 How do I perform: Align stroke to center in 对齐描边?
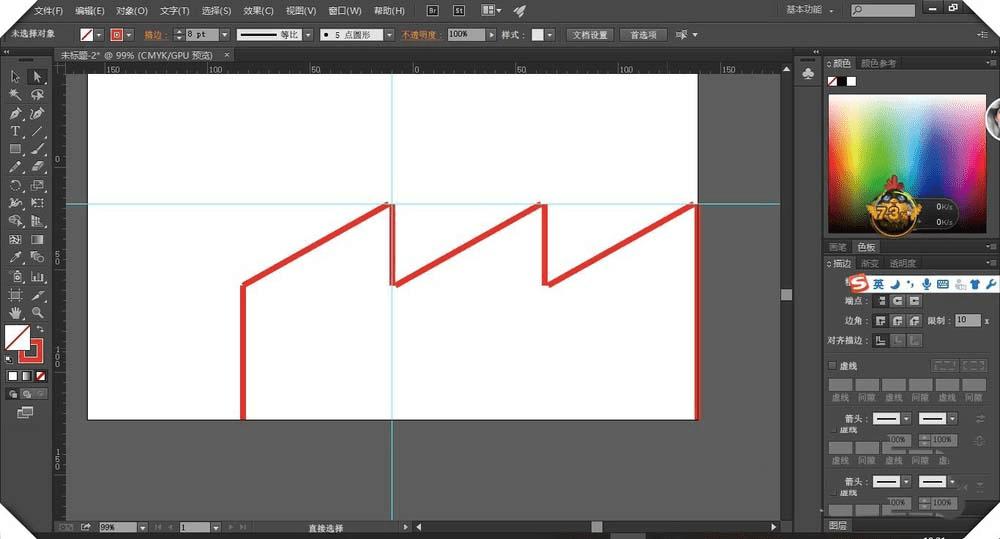(881, 341)
